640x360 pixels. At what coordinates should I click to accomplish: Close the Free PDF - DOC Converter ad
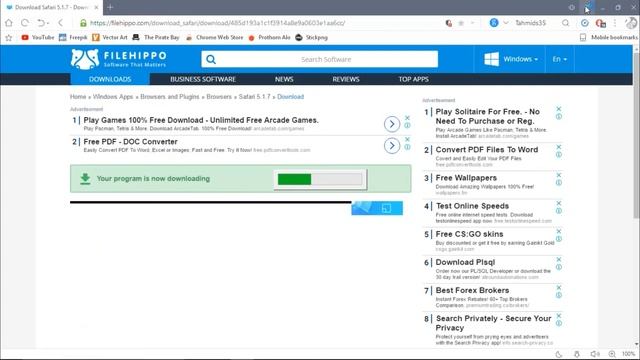click(x=407, y=140)
